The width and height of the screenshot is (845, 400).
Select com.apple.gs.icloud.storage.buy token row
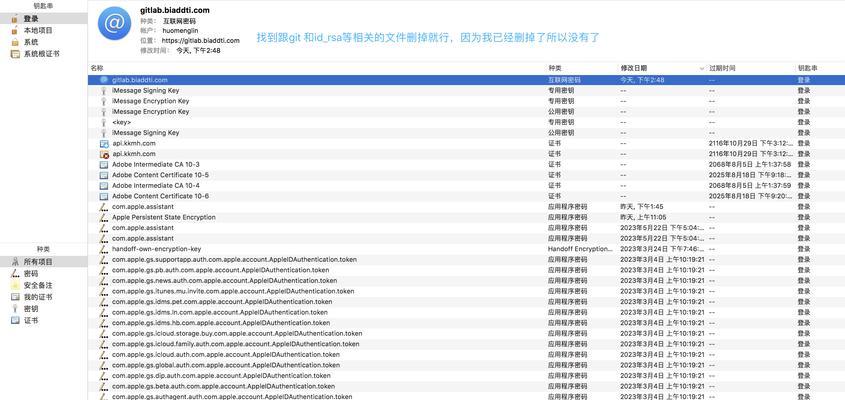pos(466,334)
